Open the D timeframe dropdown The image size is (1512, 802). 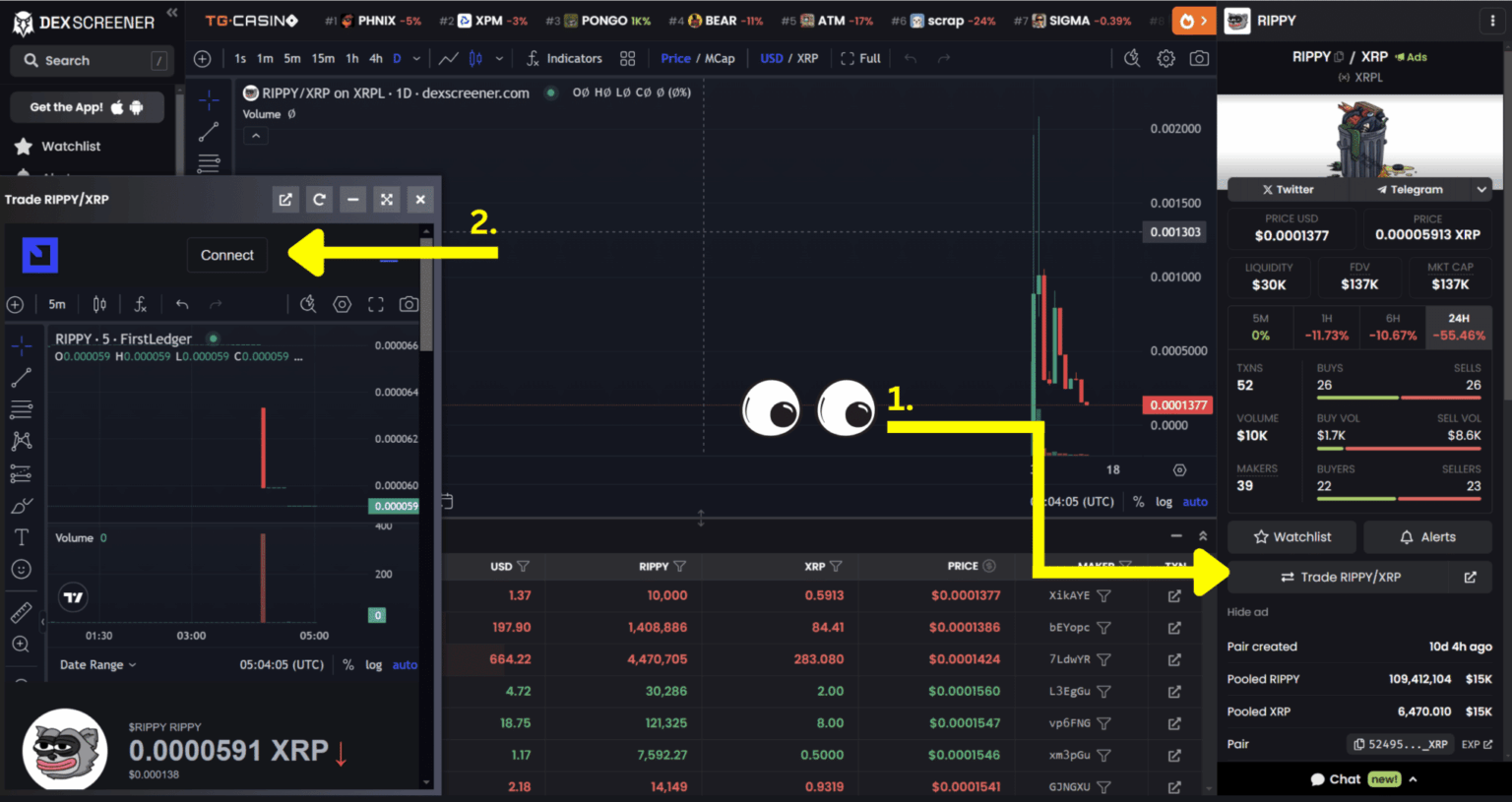click(x=414, y=58)
